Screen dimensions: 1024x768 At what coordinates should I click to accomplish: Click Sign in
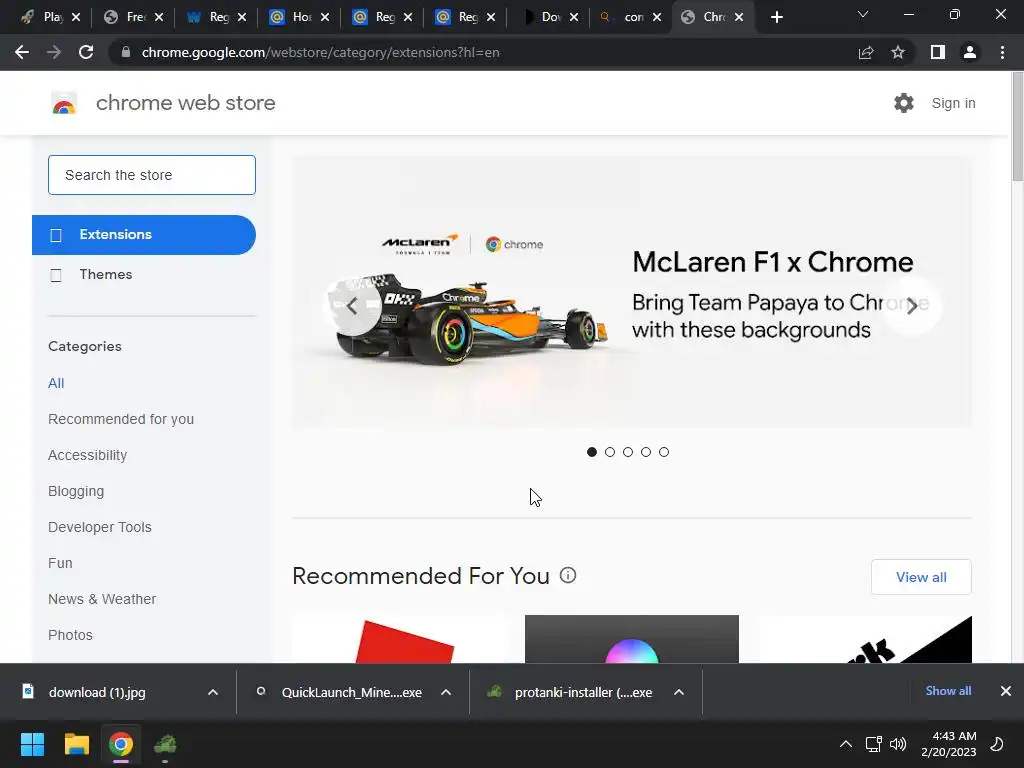[953, 103]
